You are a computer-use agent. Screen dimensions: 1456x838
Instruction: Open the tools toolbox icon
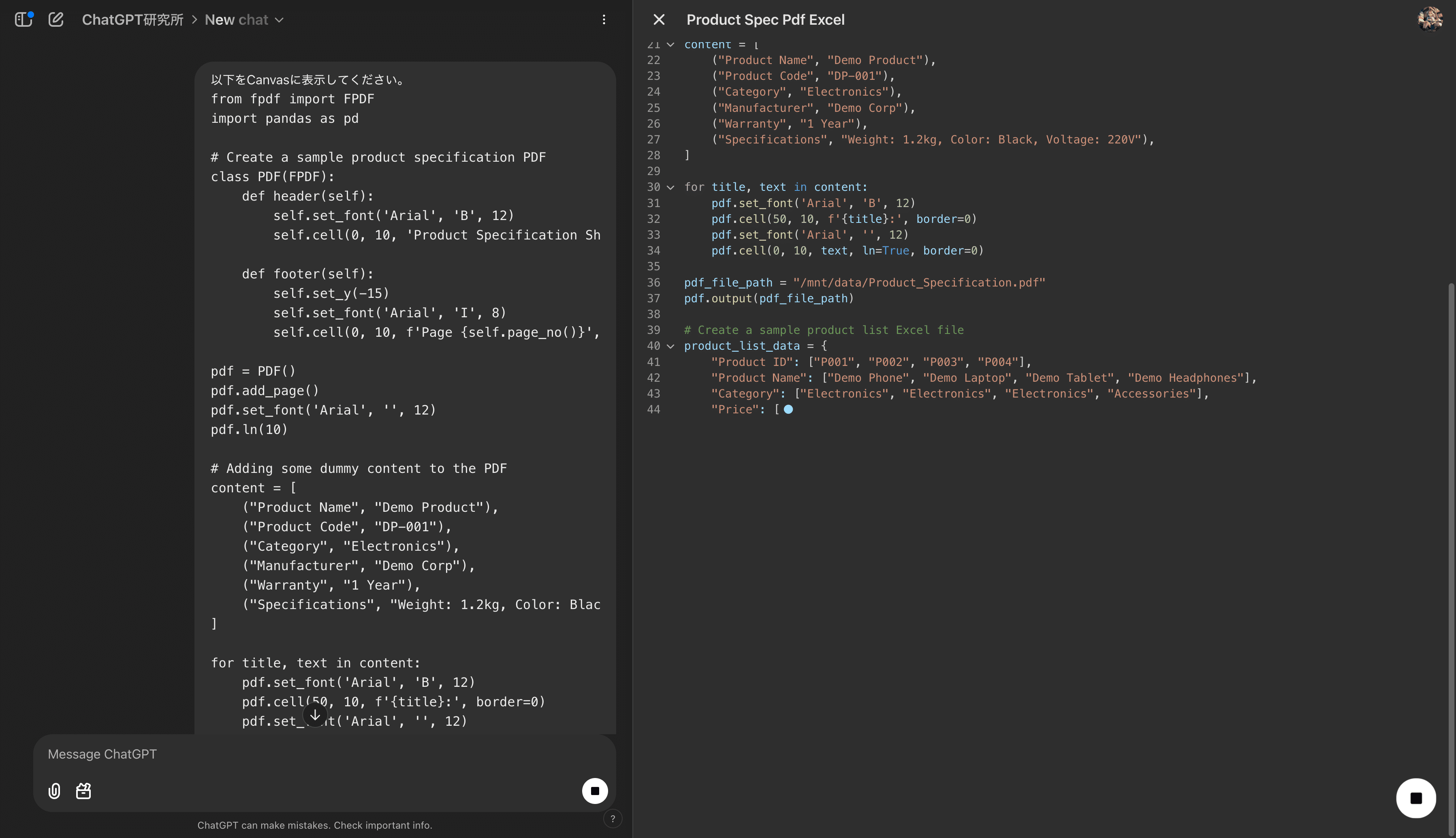(x=83, y=791)
